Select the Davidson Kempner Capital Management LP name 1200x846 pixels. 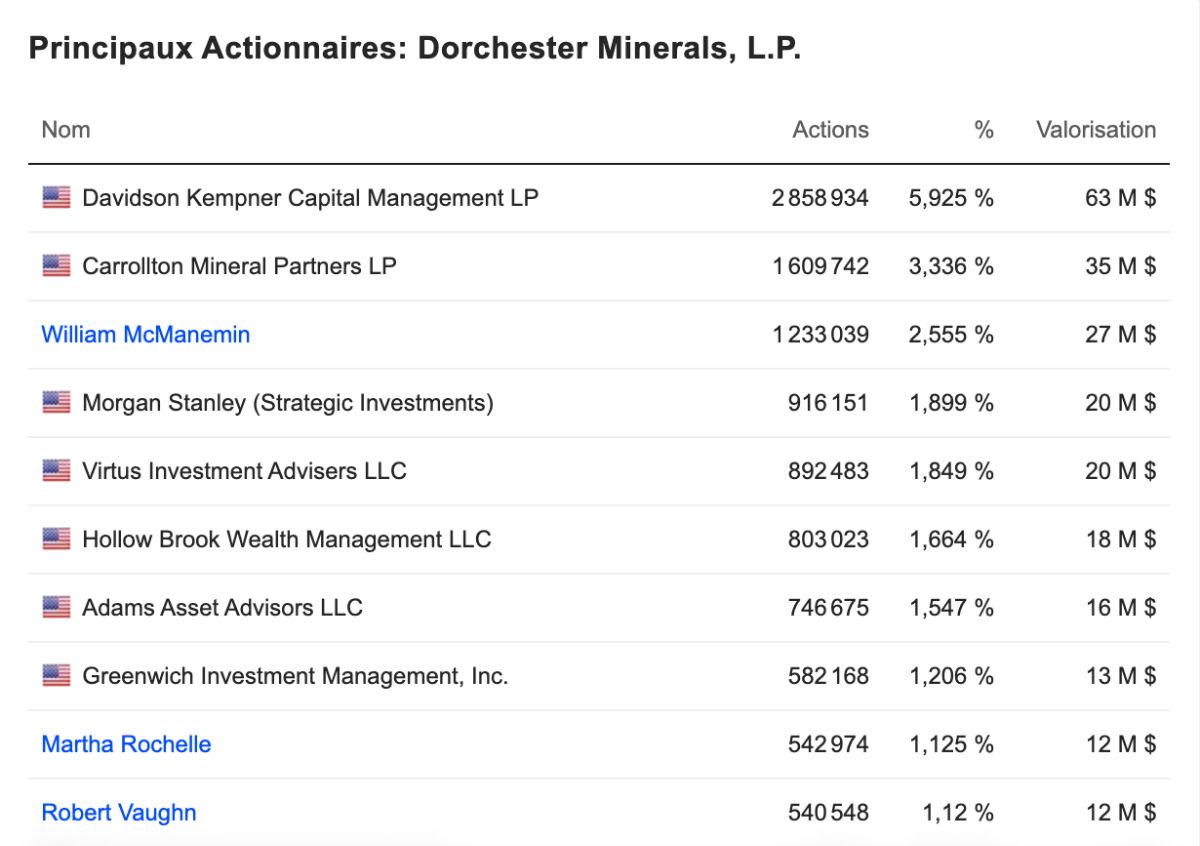pos(310,198)
